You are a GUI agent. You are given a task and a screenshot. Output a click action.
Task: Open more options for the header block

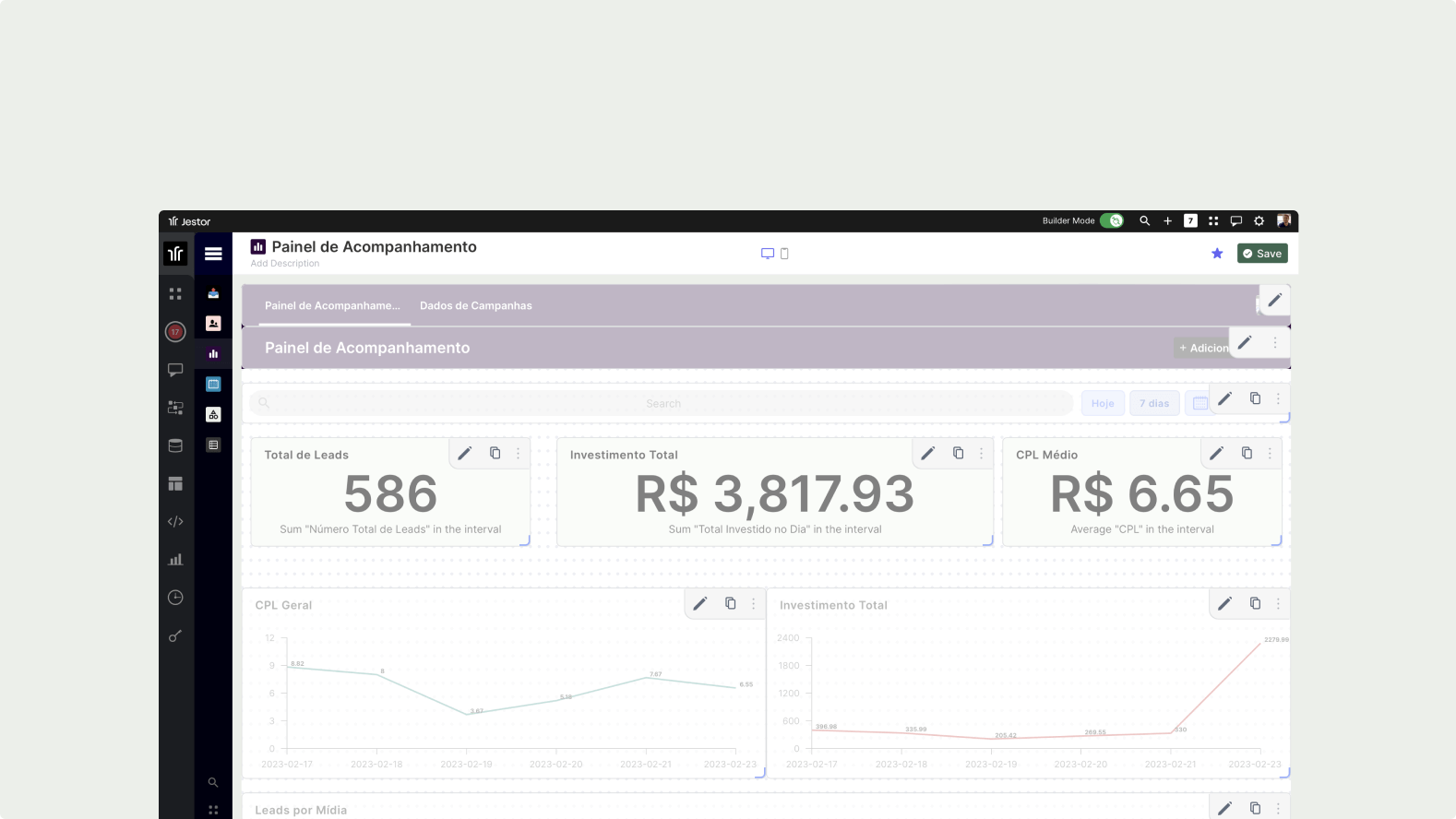(1275, 342)
